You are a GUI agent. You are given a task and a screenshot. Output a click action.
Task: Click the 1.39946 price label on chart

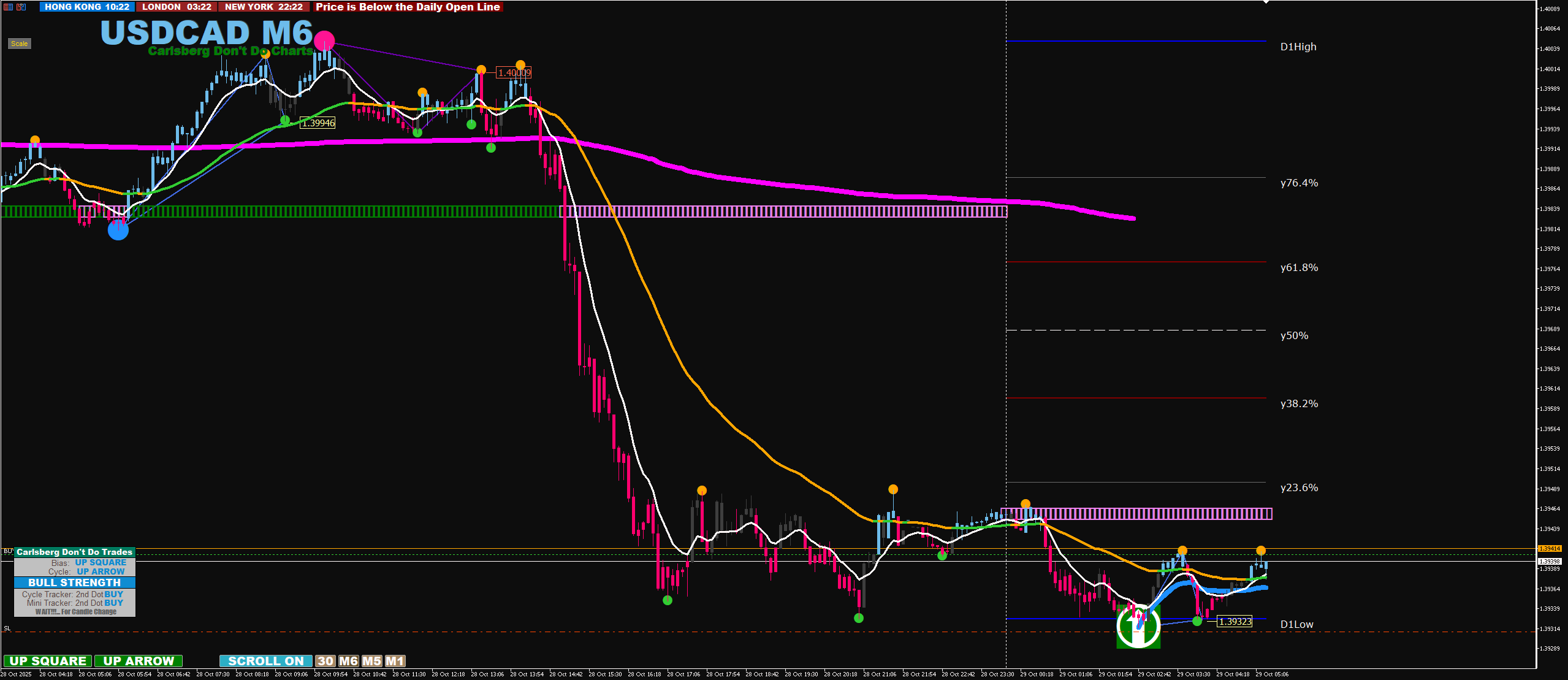point(318,123)
